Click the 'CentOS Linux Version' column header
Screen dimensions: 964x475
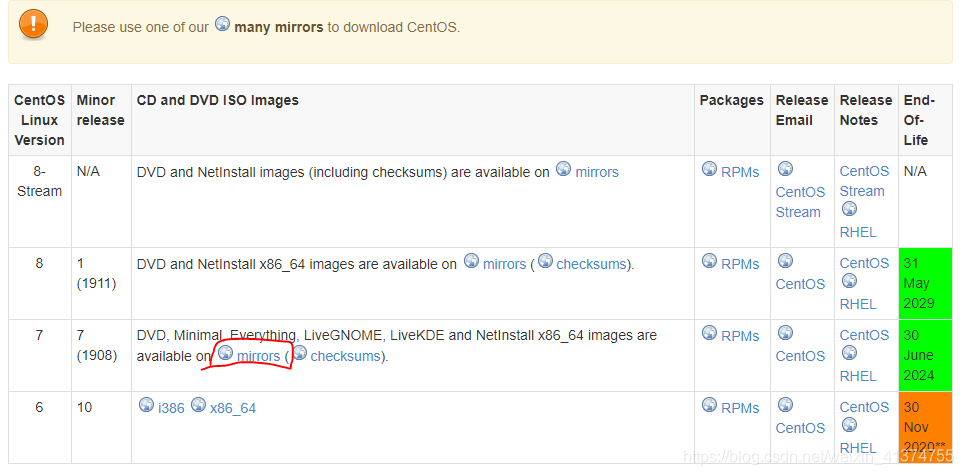(39, 120)
